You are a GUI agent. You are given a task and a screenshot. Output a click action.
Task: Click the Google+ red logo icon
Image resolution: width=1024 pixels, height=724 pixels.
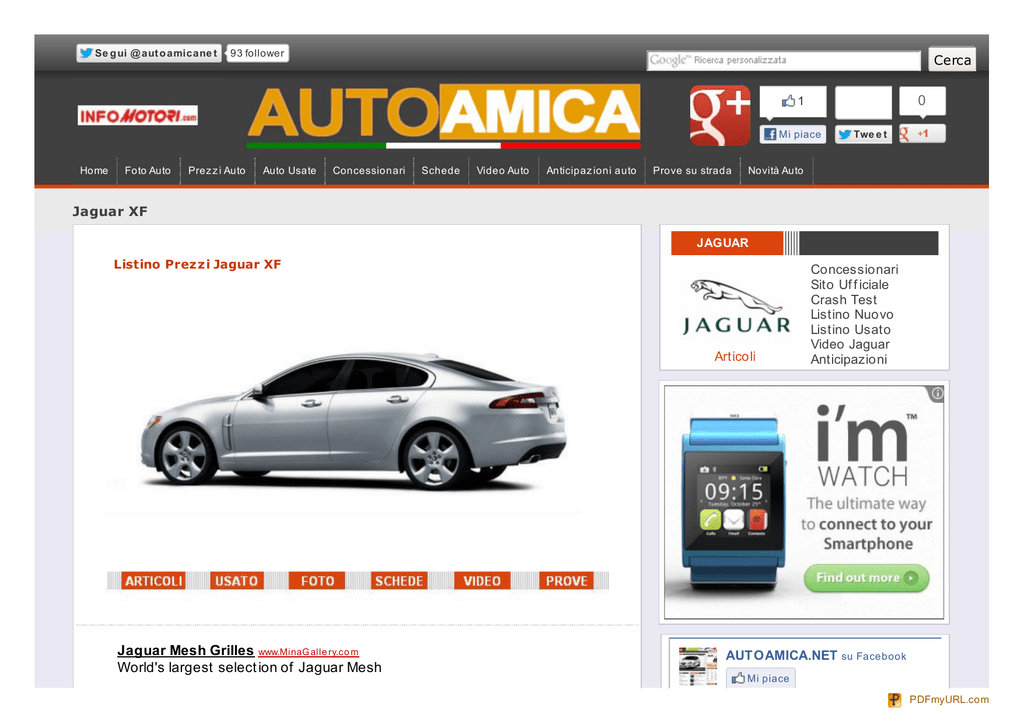(720, 116)
